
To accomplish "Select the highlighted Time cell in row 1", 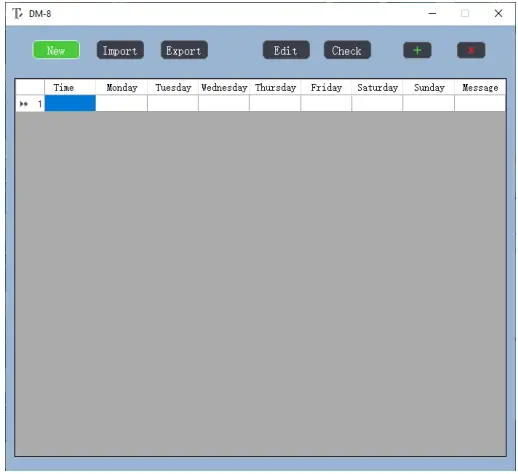I will point(70,103).
